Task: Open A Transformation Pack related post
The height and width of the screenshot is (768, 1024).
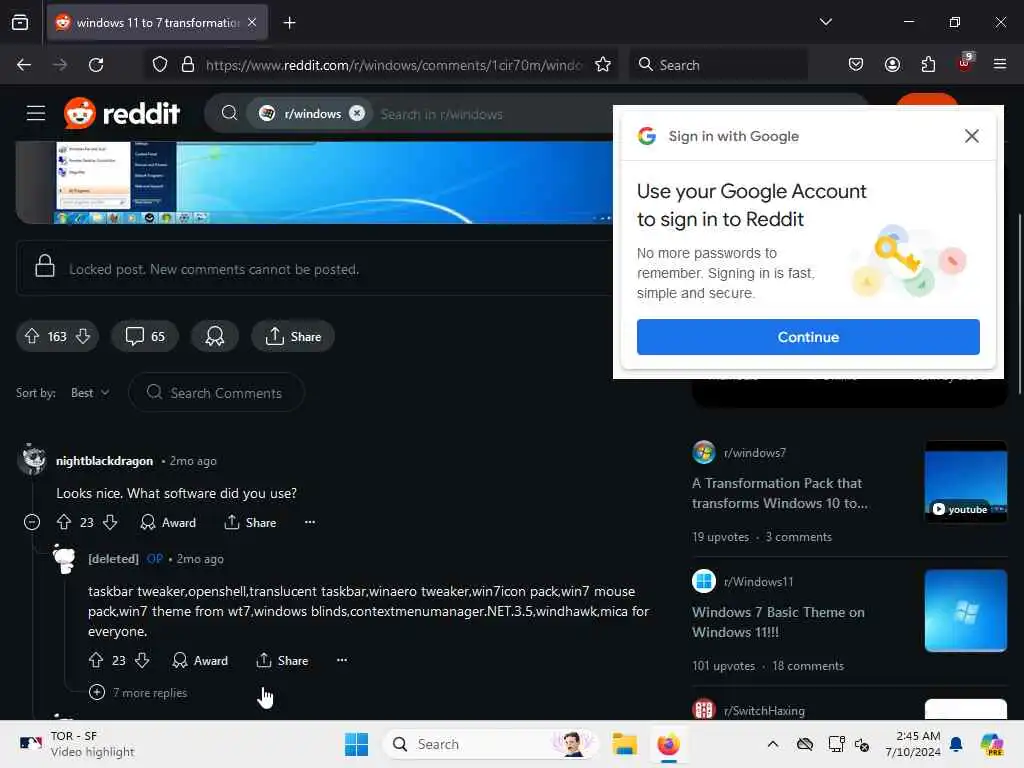Action: pyautogui.click(x=780, y=493)
